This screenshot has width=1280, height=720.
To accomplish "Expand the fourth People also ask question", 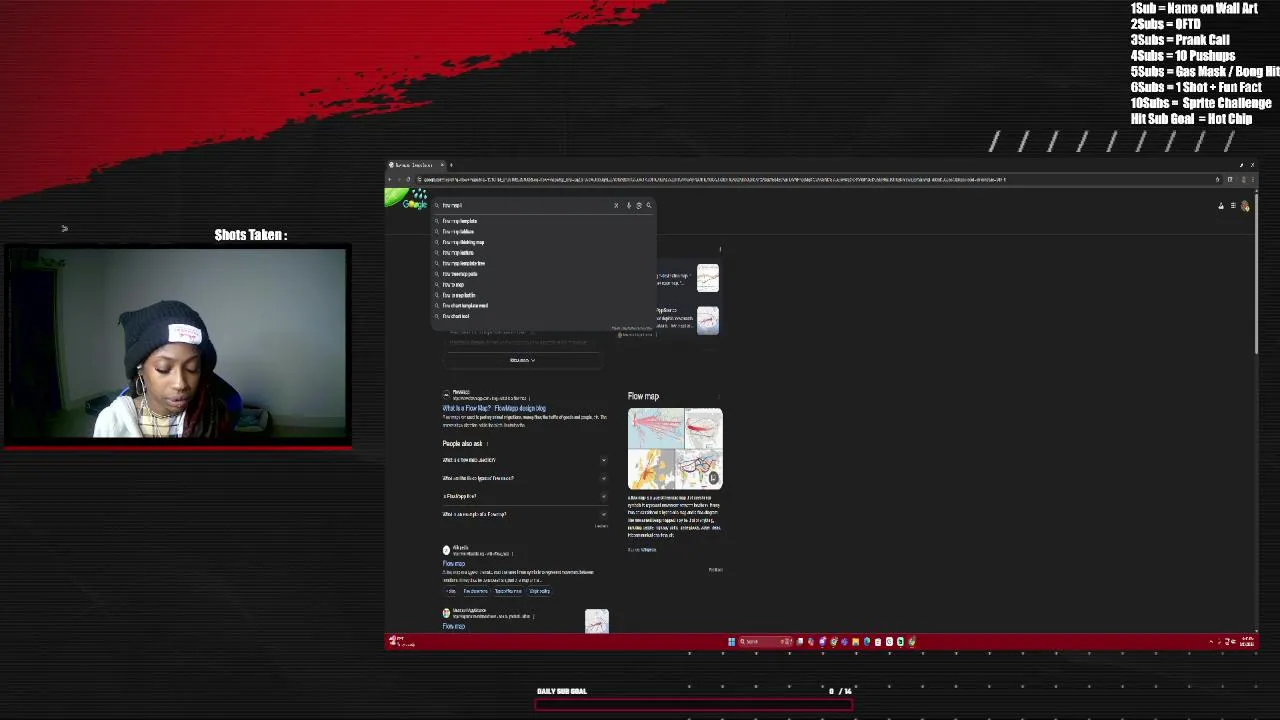I will tap(525, 514).
